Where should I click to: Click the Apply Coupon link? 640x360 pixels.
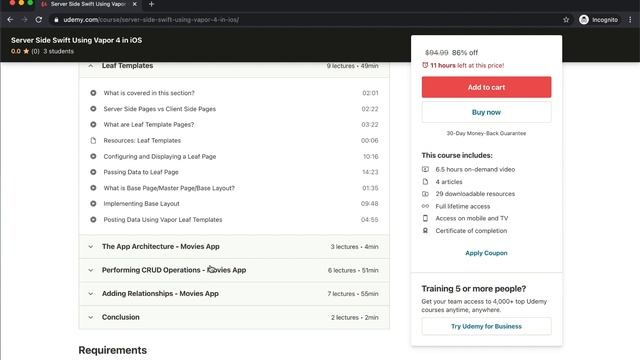pos(486,253)
